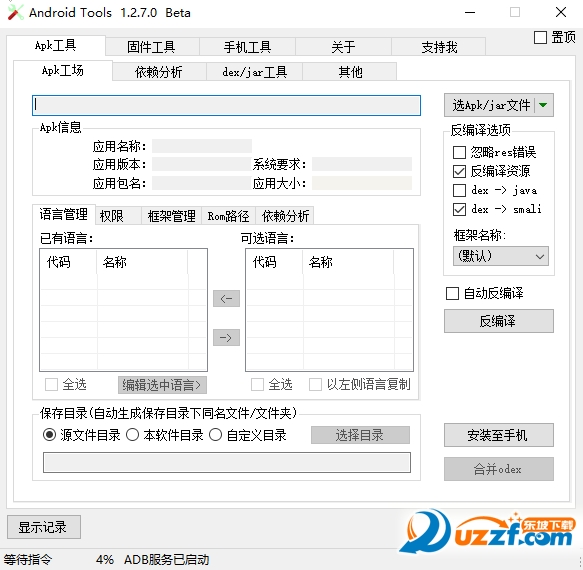Viewport: 583px width, 570px height.
Task: Enable the 以左侧语言复制 checkbox
Action: [315, 384]
